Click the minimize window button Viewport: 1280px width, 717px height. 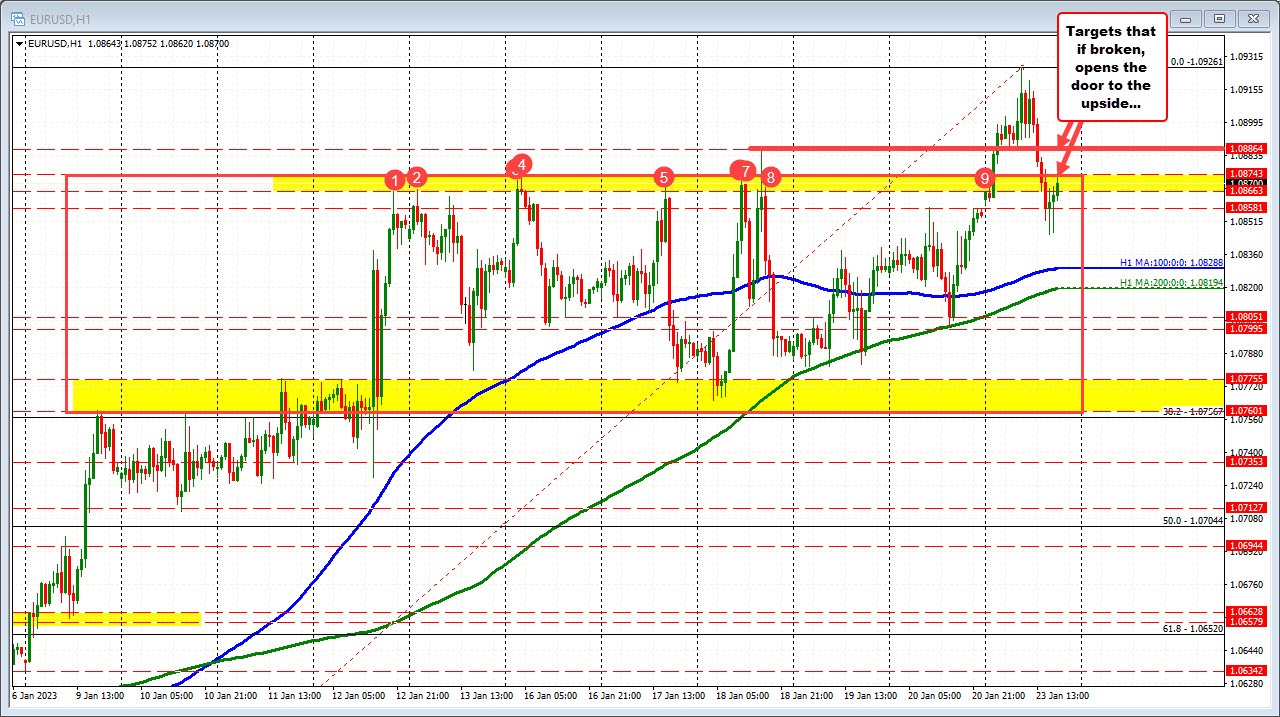[x=1185, y=18]
